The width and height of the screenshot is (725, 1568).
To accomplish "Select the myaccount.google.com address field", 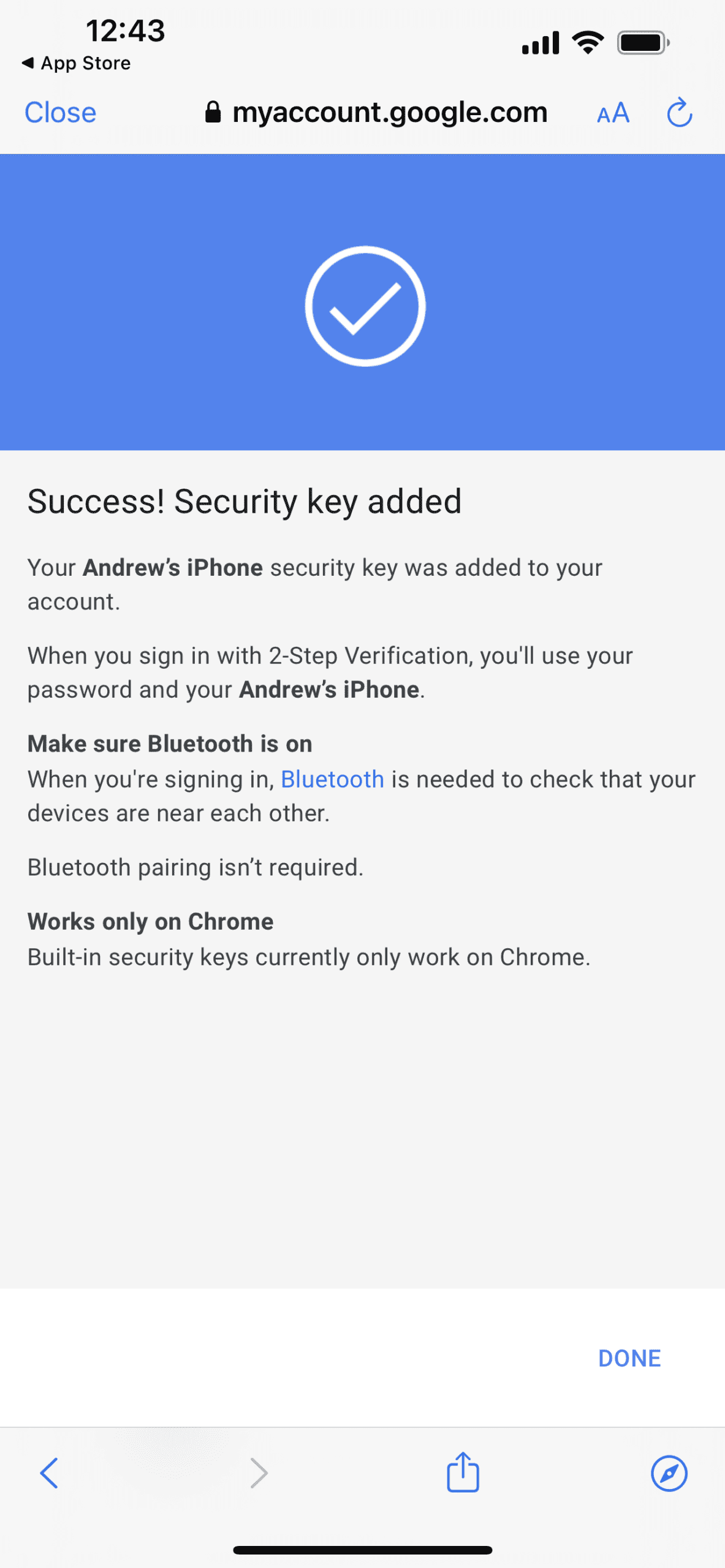I will 391,113.
